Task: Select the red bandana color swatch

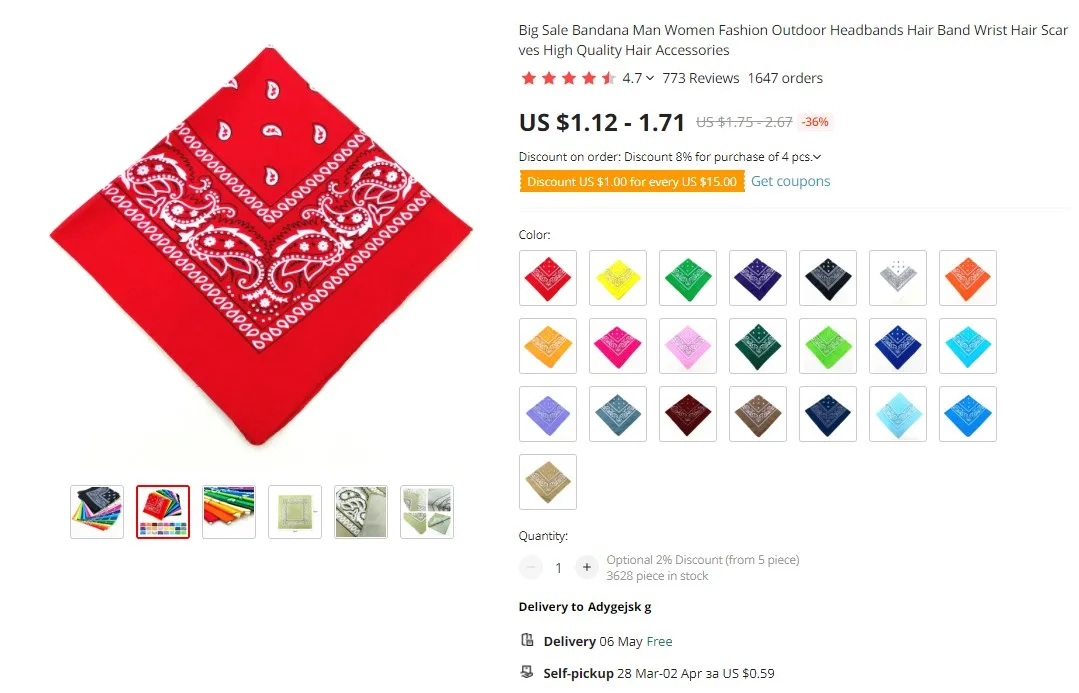Action: (548, 278)
